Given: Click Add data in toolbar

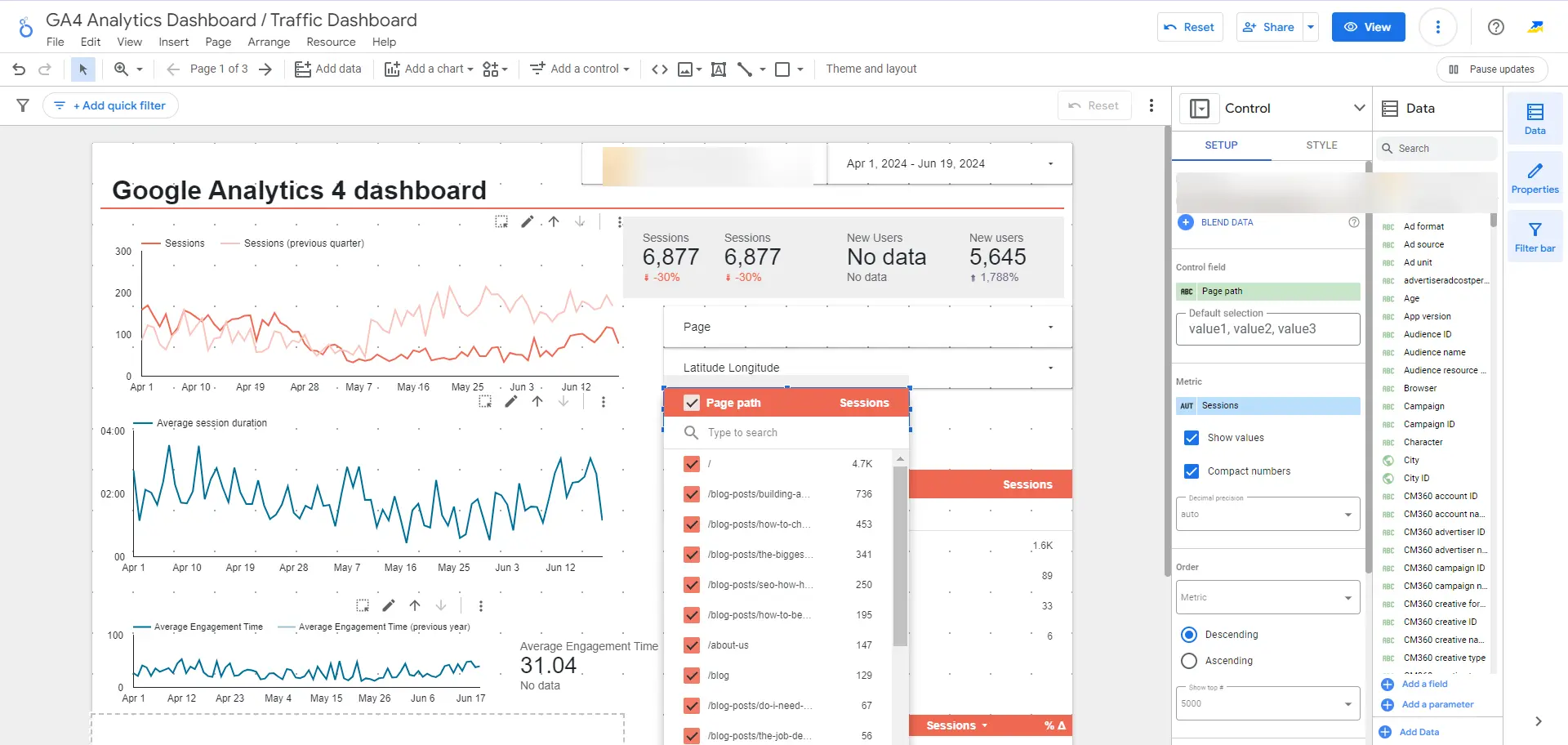Looking at the screenshot, I should coord(328,69).
